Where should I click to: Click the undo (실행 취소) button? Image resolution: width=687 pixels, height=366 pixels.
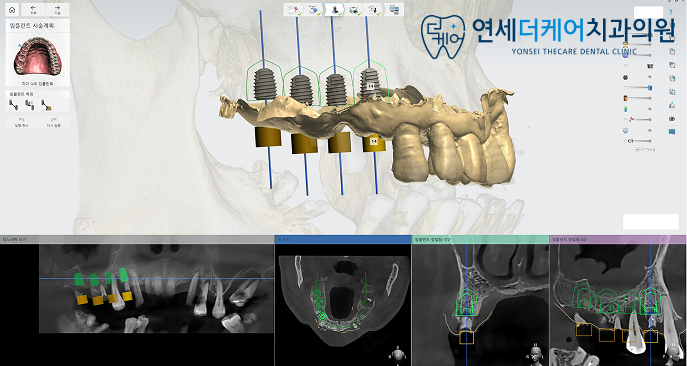coord(21,122)
